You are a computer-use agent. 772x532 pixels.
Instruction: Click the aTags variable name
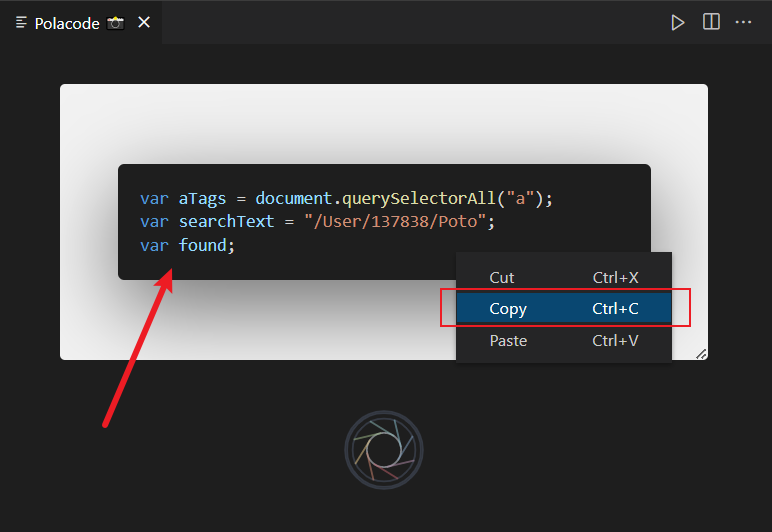coord(202,198)
